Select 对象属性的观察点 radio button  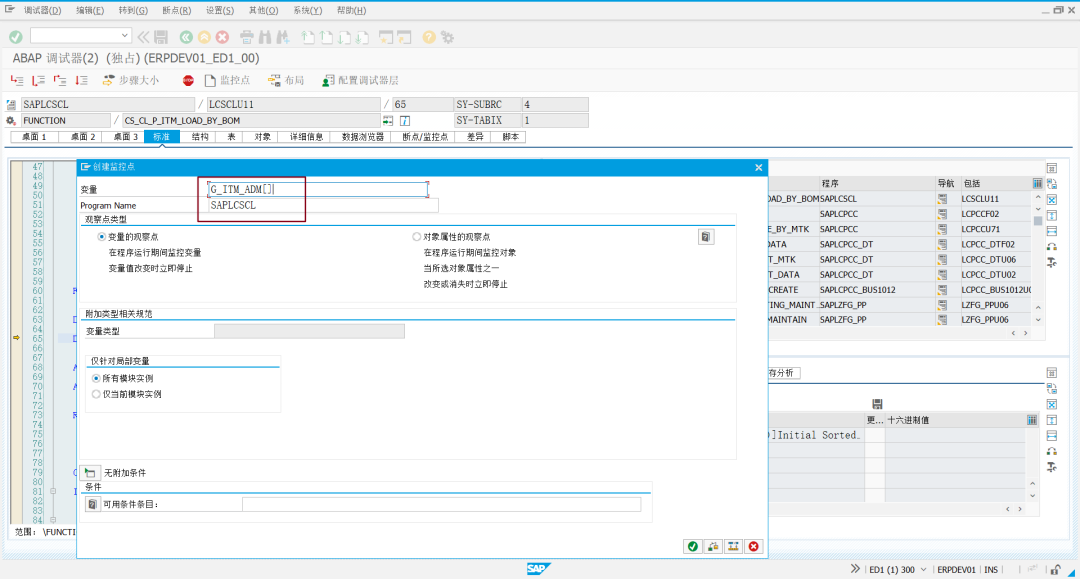click(417, 237)
